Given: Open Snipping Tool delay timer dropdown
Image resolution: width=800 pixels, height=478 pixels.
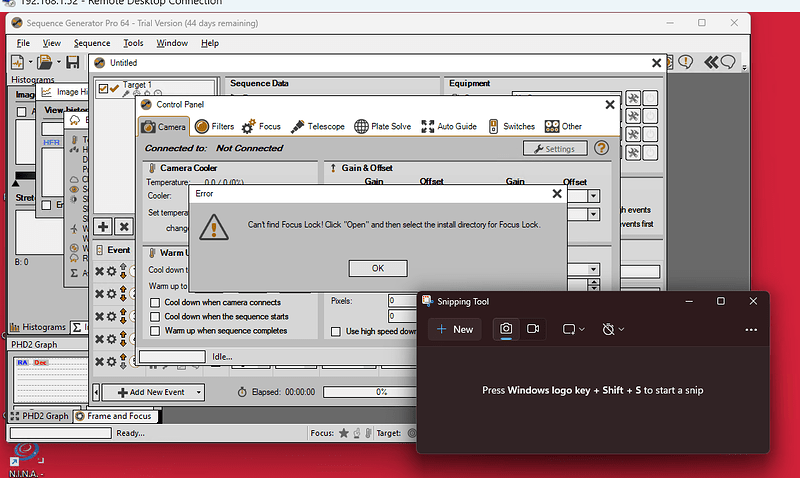Looking at the screenshot, I should [613, 330].
